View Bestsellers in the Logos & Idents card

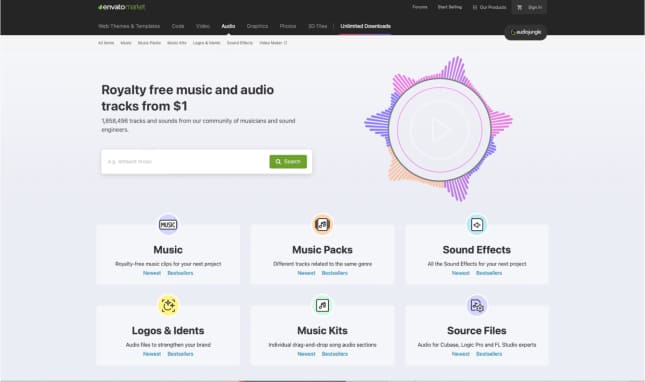pos(180,354)
